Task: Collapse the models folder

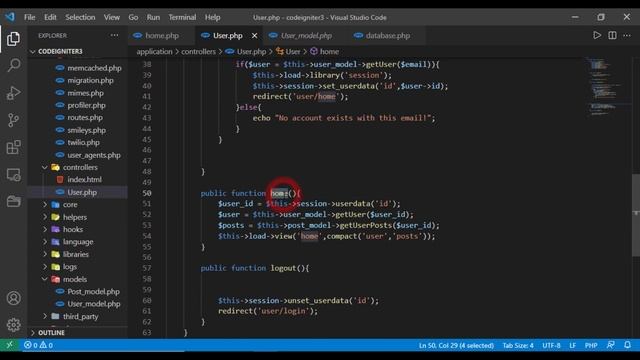Action: click(x=74, y=279)
